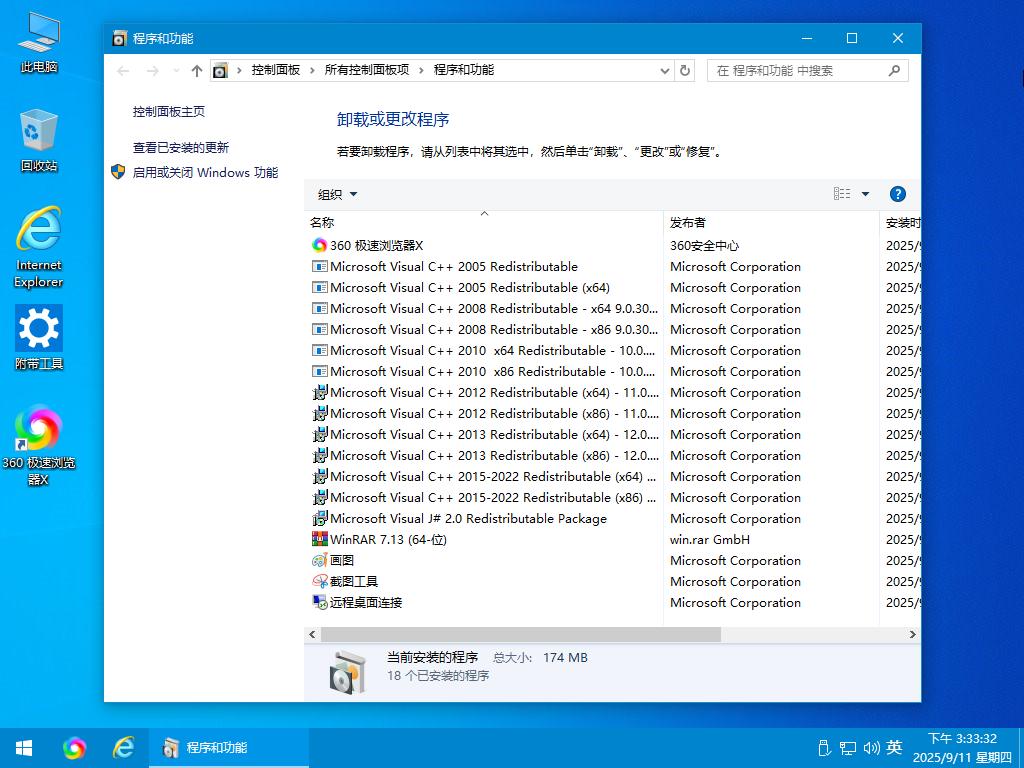
Task: Click the help question mark icon
Action: tap(897, 194)
